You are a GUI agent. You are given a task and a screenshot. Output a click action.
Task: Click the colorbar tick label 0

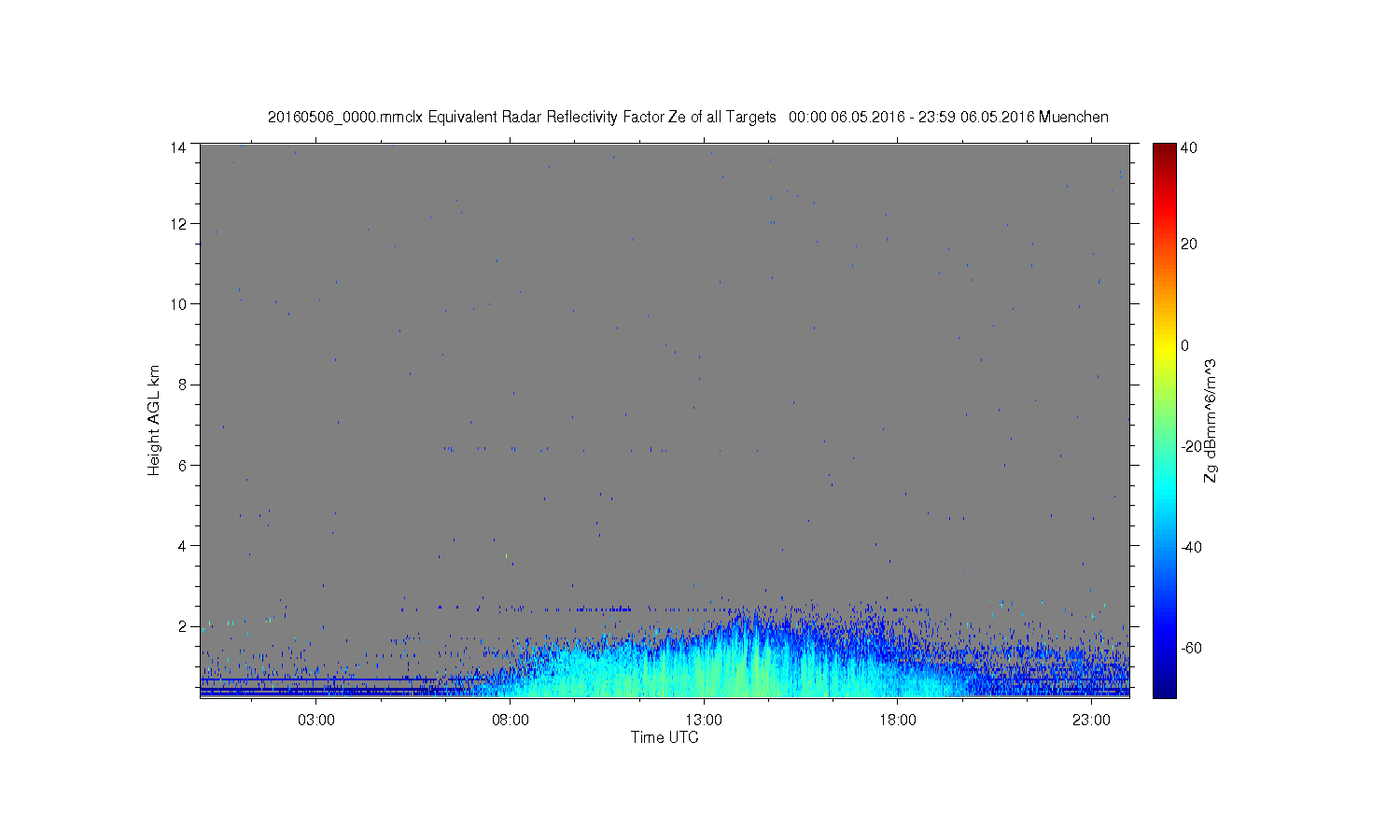coord(1185,345)
